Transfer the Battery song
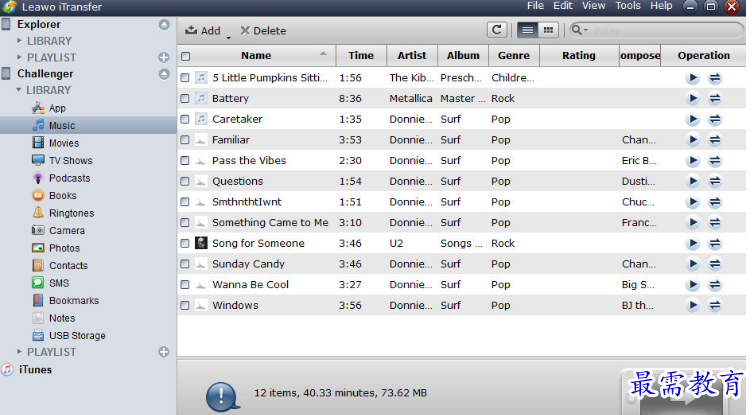The width and height of the screenshot is (752, 415). 715,98
